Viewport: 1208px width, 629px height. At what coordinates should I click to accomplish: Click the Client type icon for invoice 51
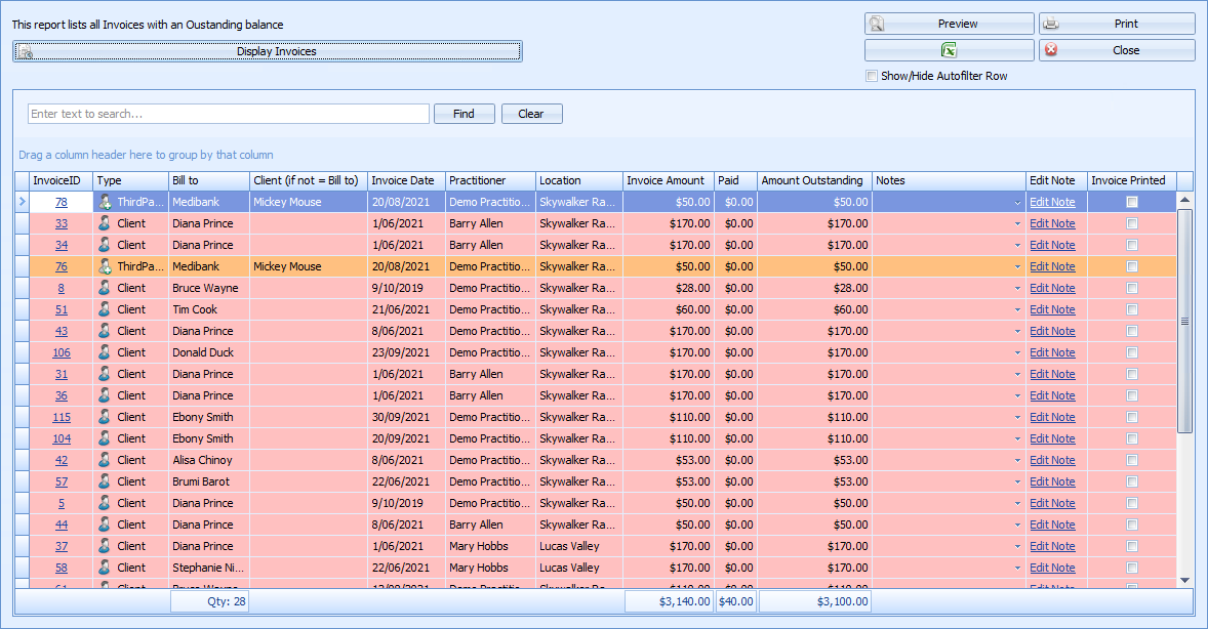(104, 309)
